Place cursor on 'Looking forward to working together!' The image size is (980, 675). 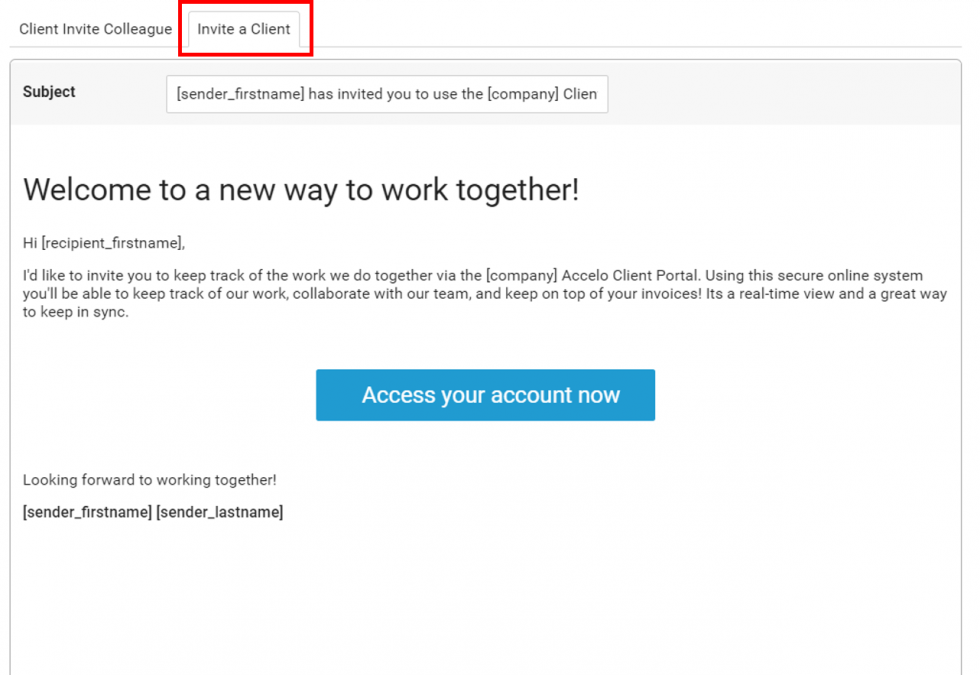(x=149, y=480)
